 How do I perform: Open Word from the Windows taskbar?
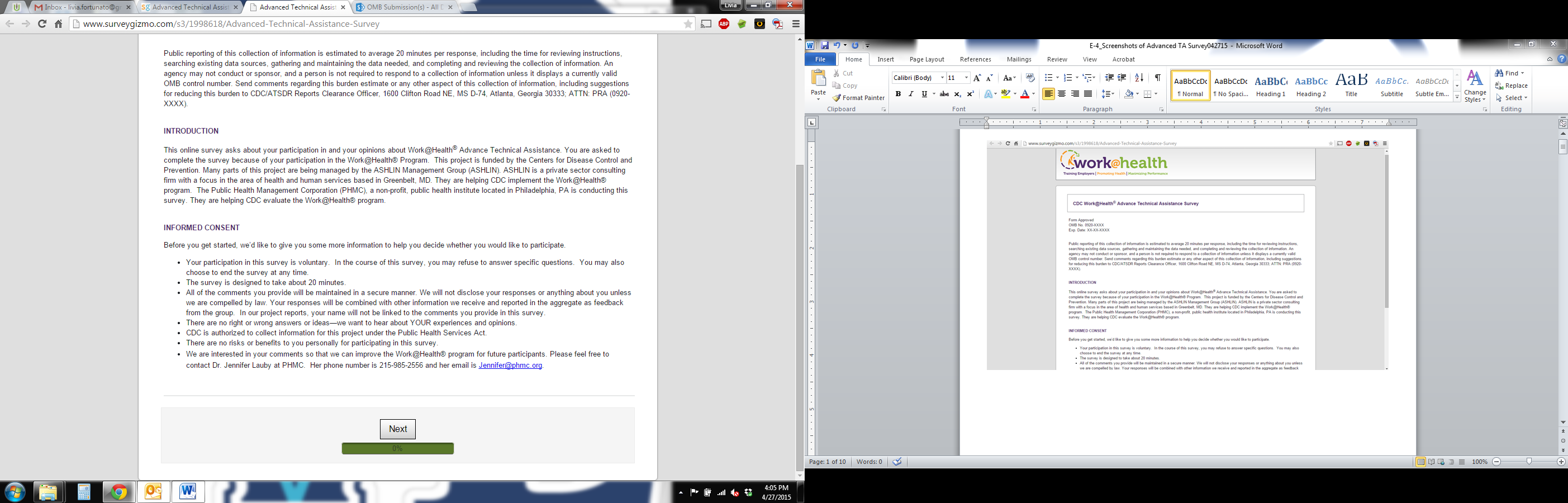tap(188, 491)
